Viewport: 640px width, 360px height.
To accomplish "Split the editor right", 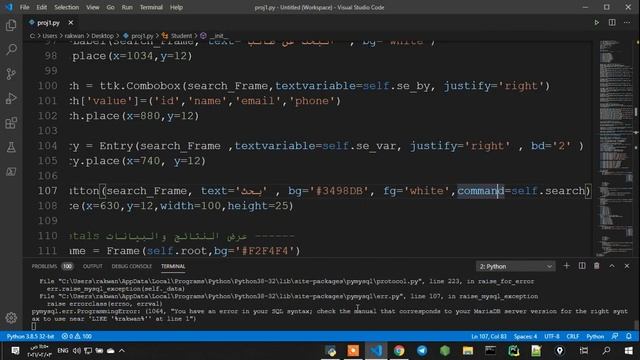I will pos(612,22).
